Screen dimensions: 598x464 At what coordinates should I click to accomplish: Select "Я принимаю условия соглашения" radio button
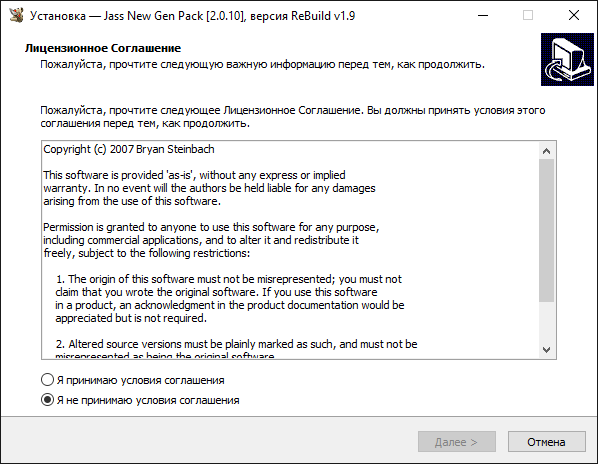(x=47, y=380)
